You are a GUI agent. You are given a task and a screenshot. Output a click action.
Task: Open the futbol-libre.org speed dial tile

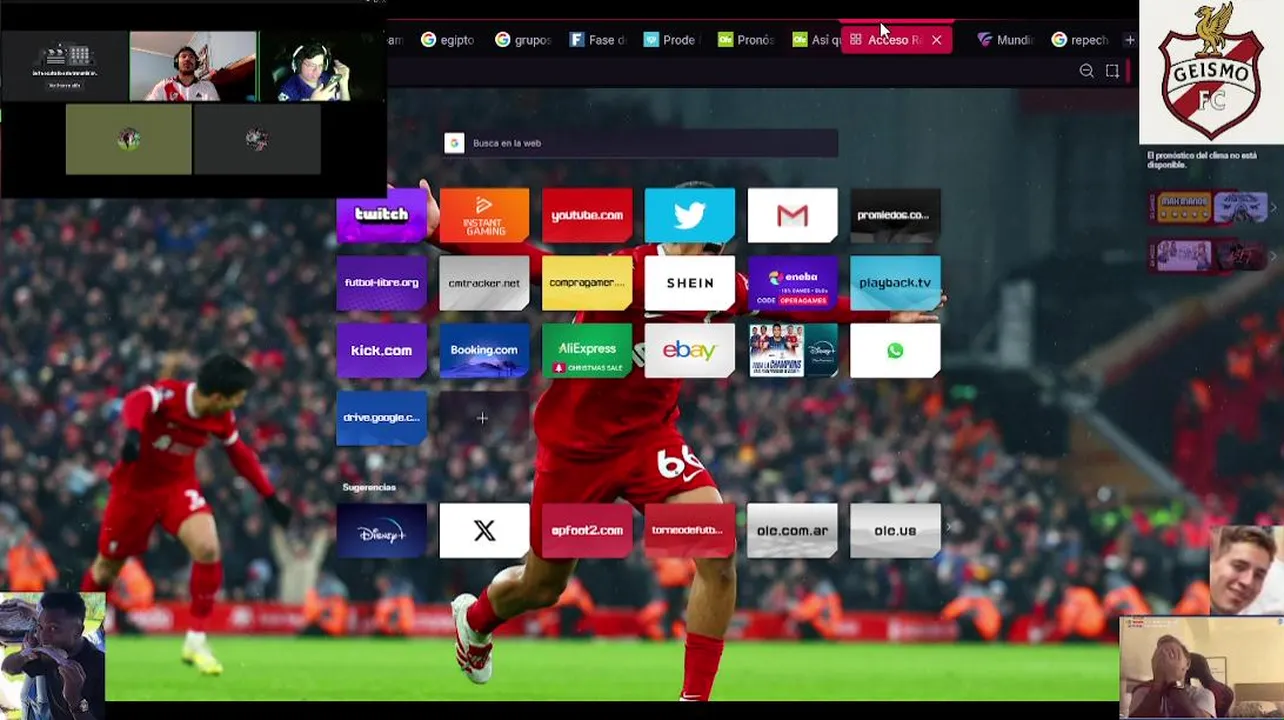click(x=381, y=283)
